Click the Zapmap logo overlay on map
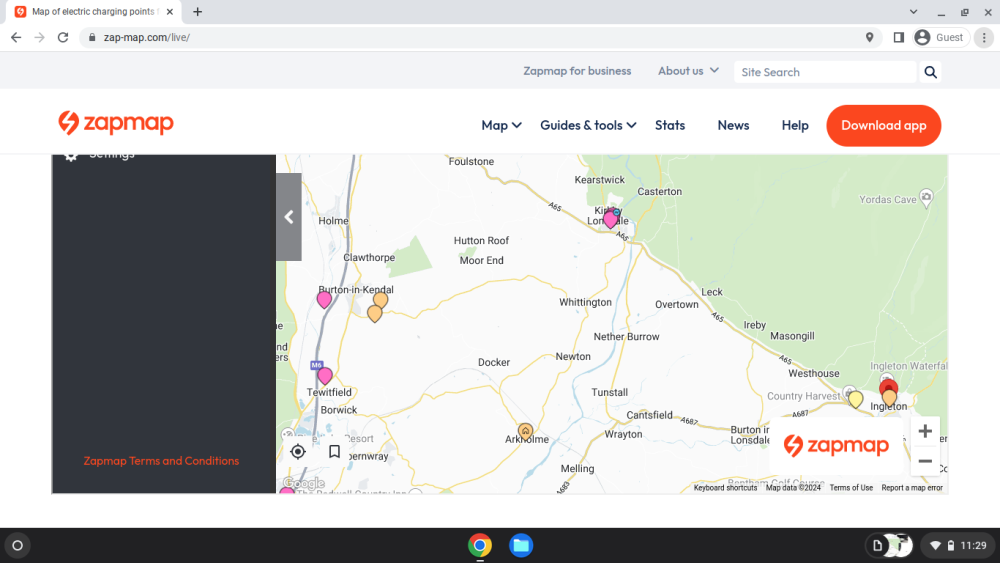 click(x=836, y=445)
